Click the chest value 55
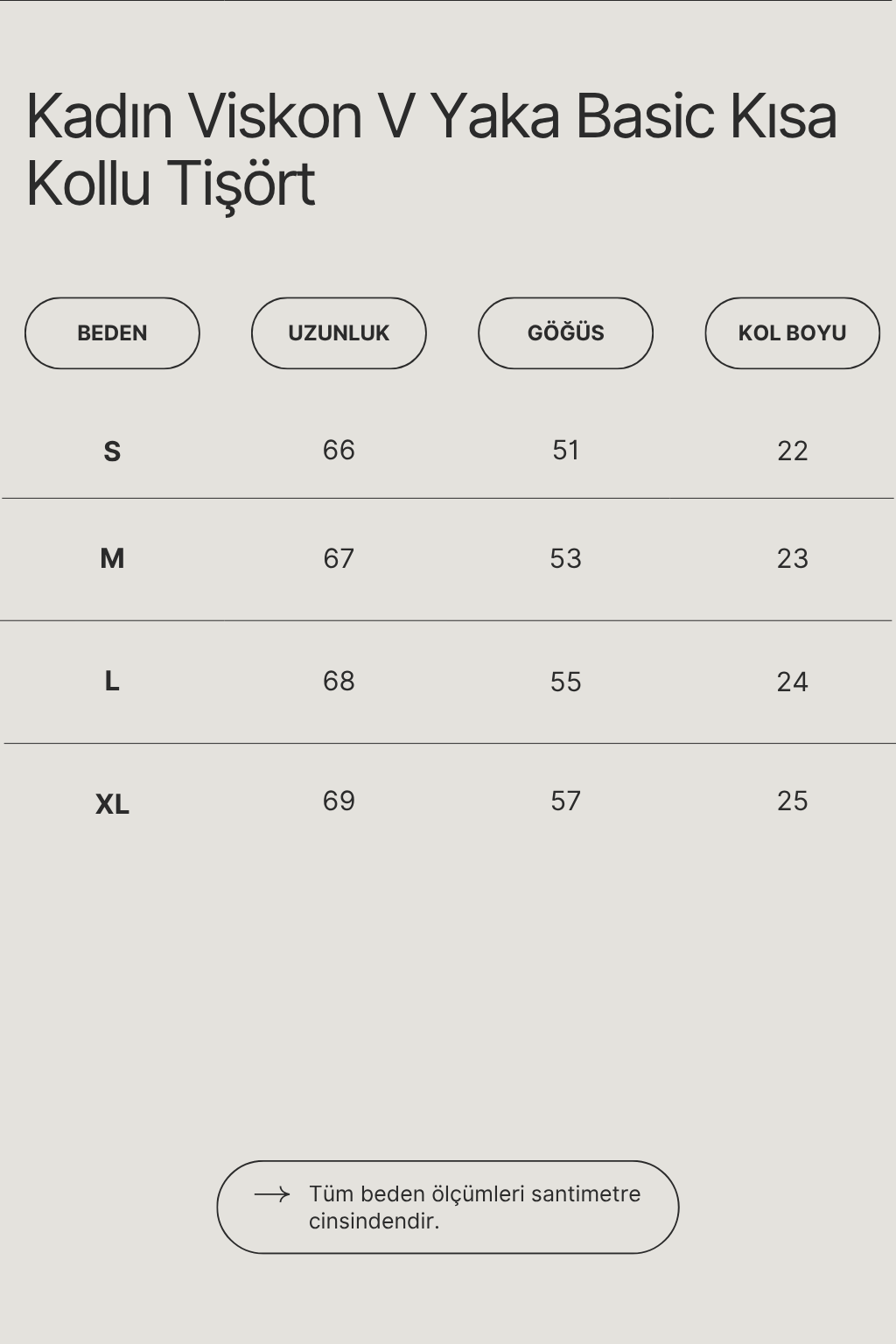 (565, 682)
